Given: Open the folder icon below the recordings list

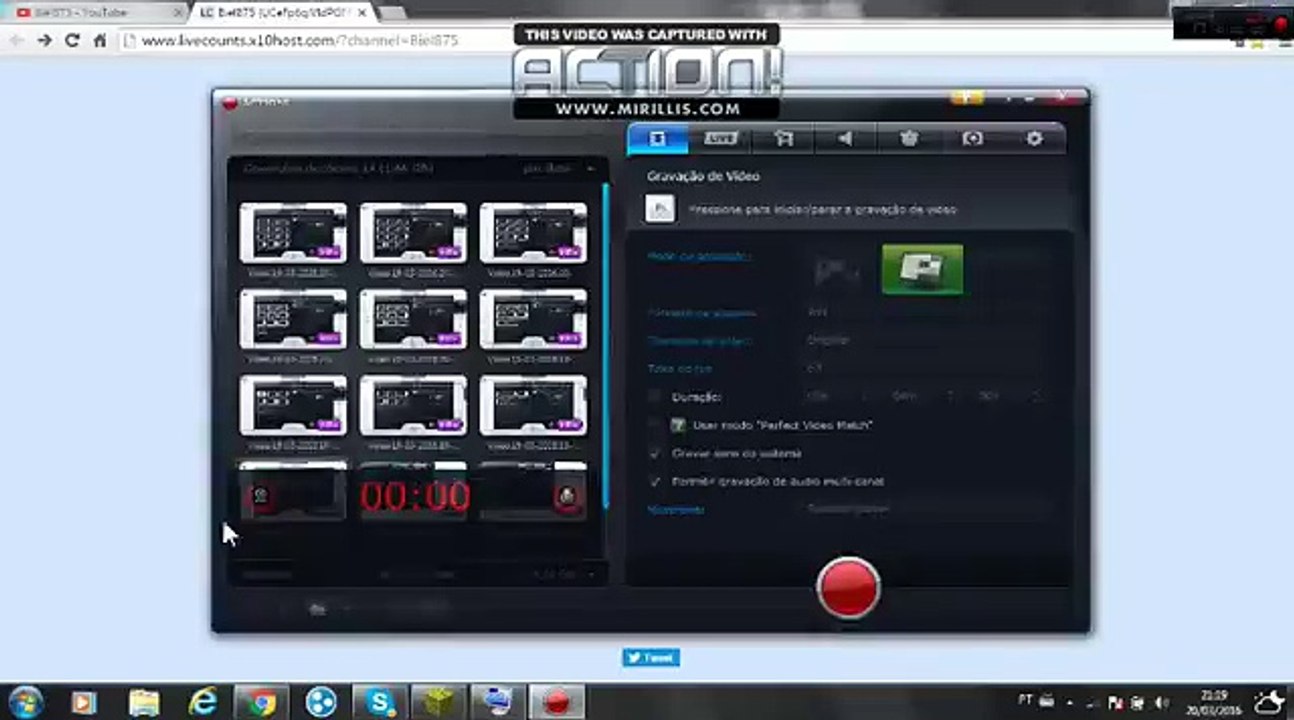Looking at the screenshot, I should pyautogui.click(x=318, y=608).
